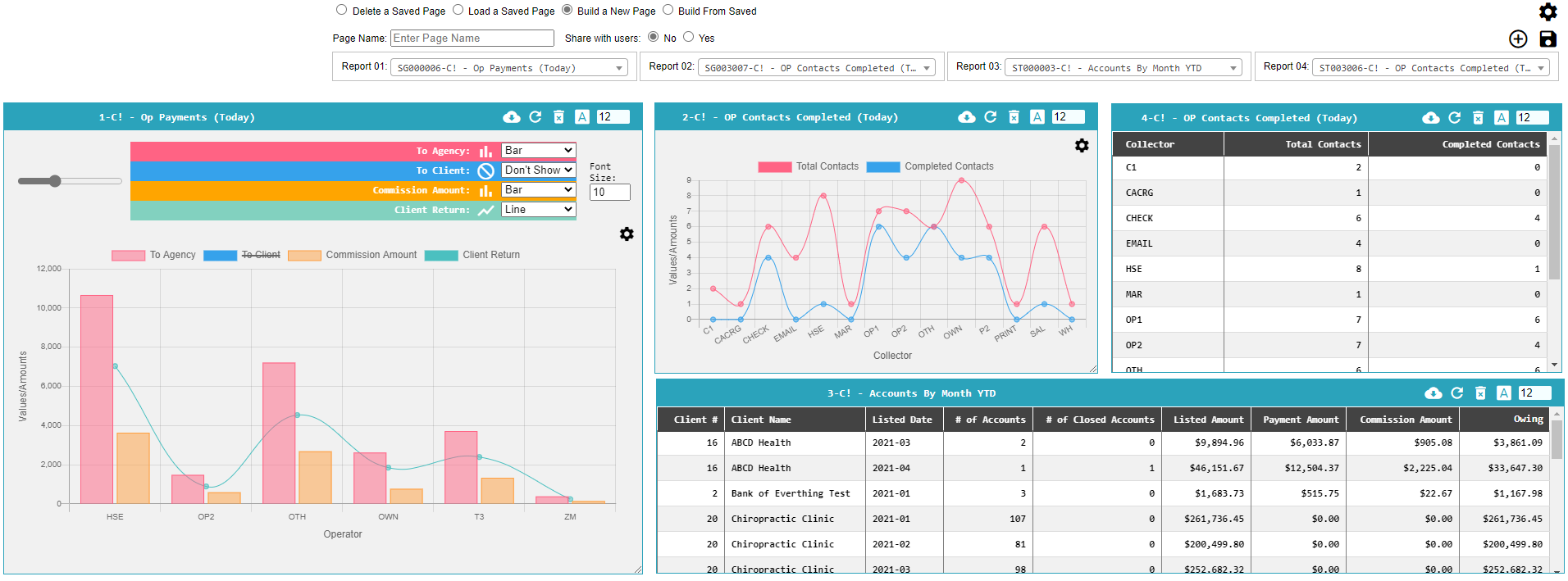Click the add report plus circle icon

coord(1518,39)
